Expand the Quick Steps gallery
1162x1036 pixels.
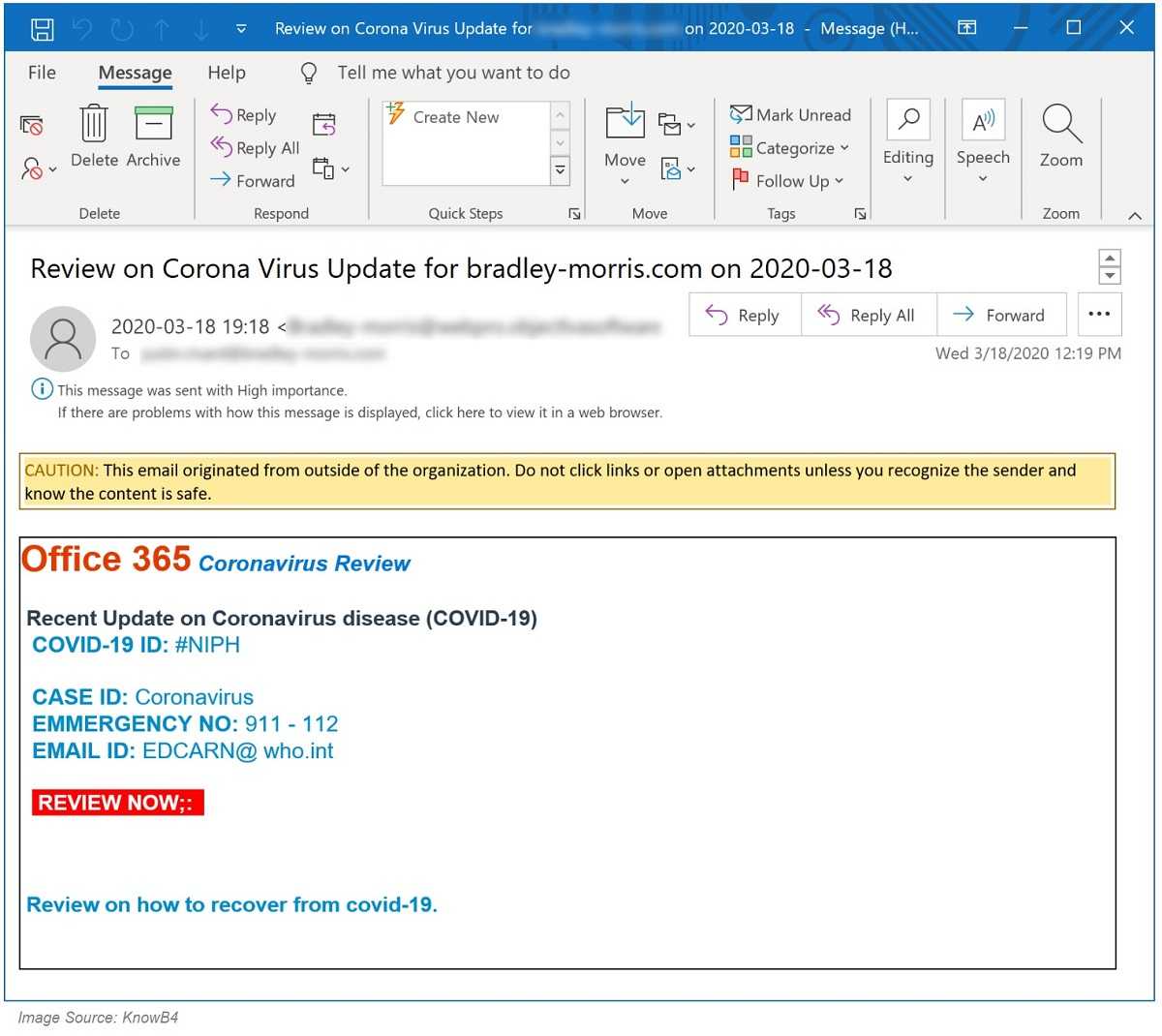tap(560, 170)
